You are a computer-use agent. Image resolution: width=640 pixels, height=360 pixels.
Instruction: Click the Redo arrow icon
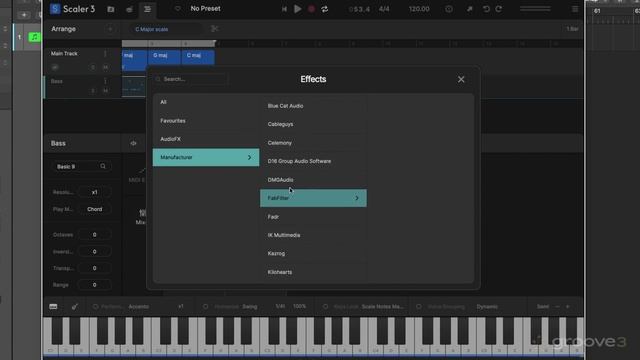[x=499, y=9]
